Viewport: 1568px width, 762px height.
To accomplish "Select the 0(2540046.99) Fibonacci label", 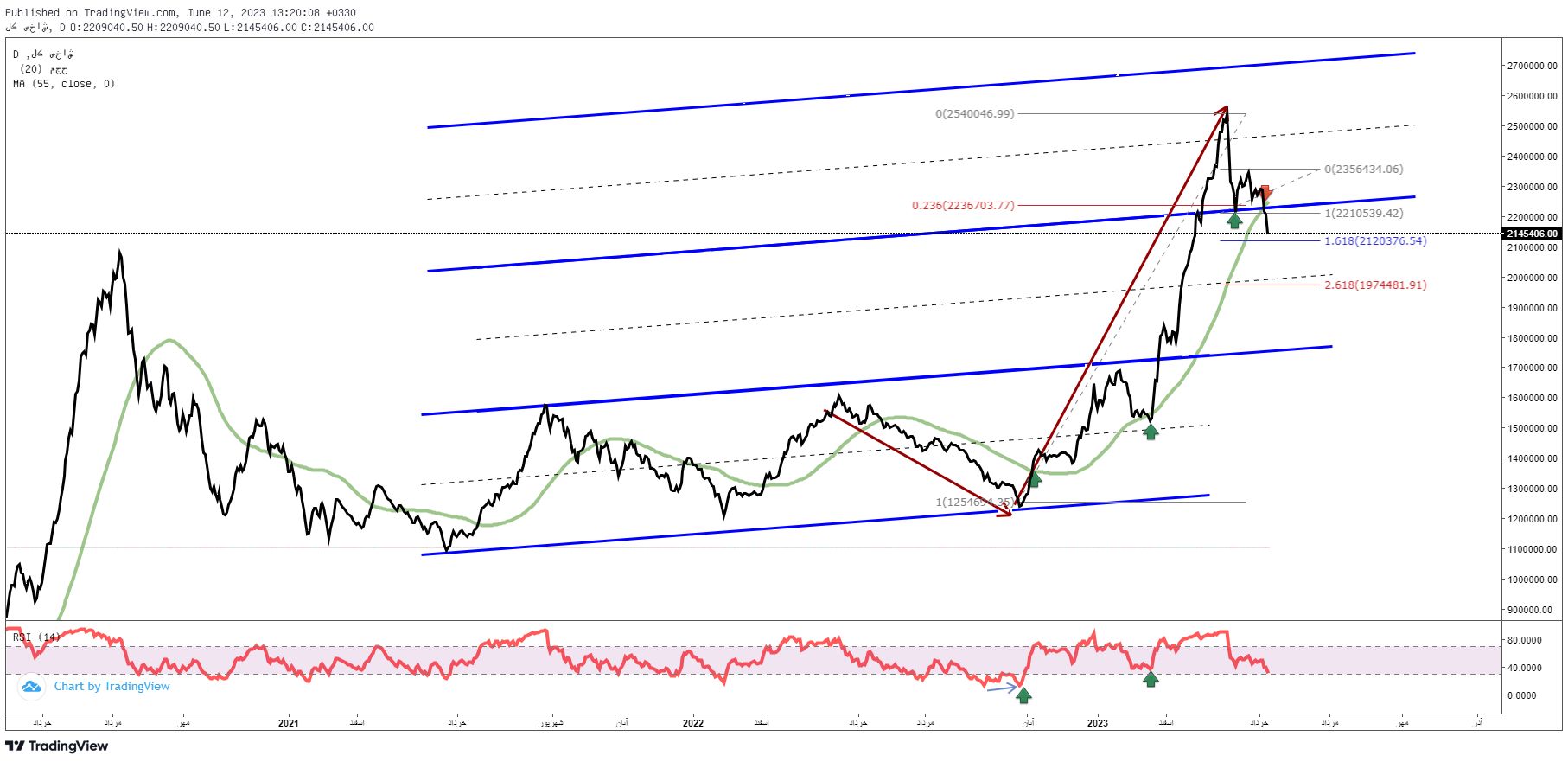I will point(975,113).
